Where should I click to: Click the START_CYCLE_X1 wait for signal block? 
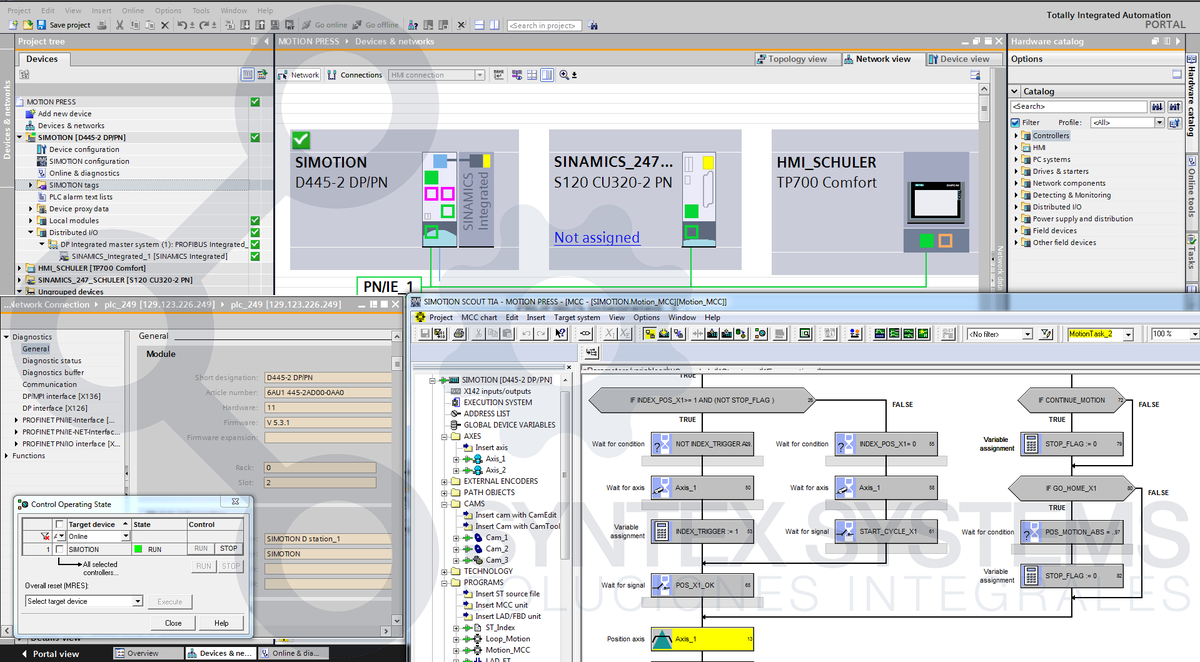tap(886, 531)
